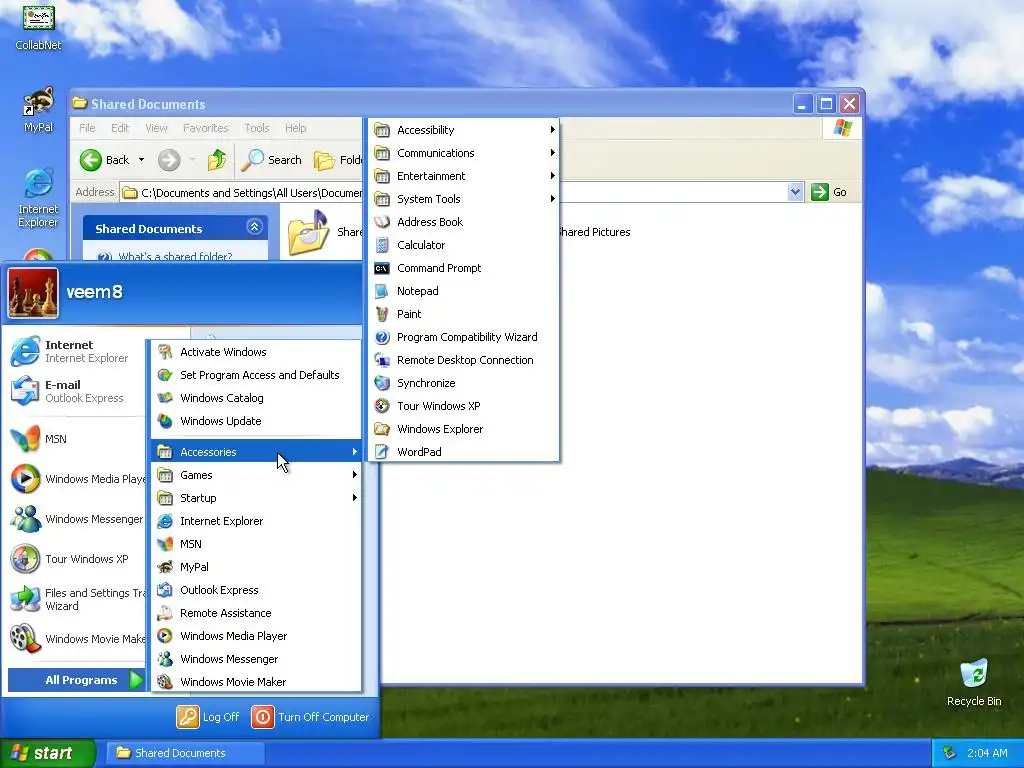Click the All Programs button
This screenshot has height=768, width=1024.
coord(76,680)
